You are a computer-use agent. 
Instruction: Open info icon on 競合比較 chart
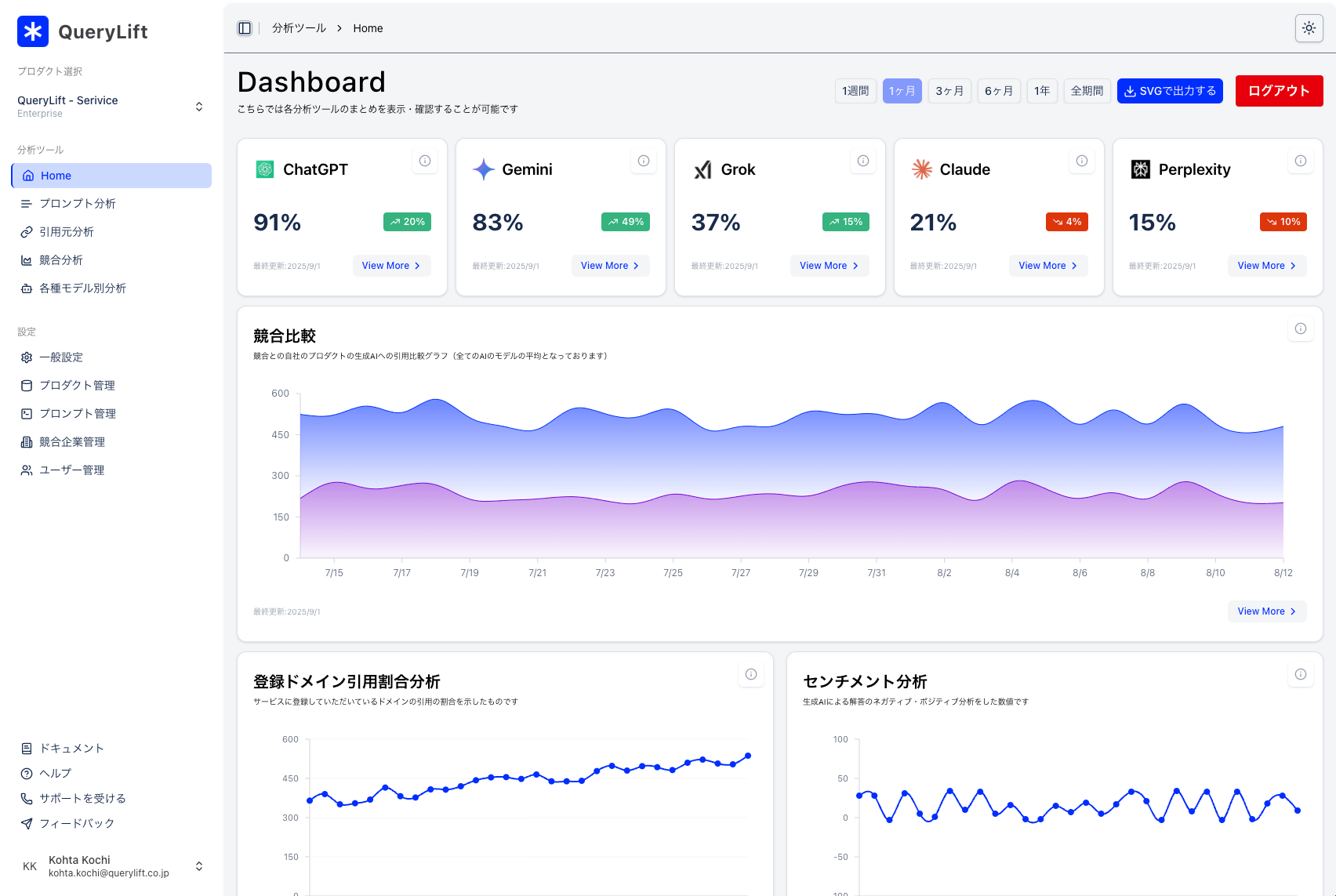click(1301, 328)
